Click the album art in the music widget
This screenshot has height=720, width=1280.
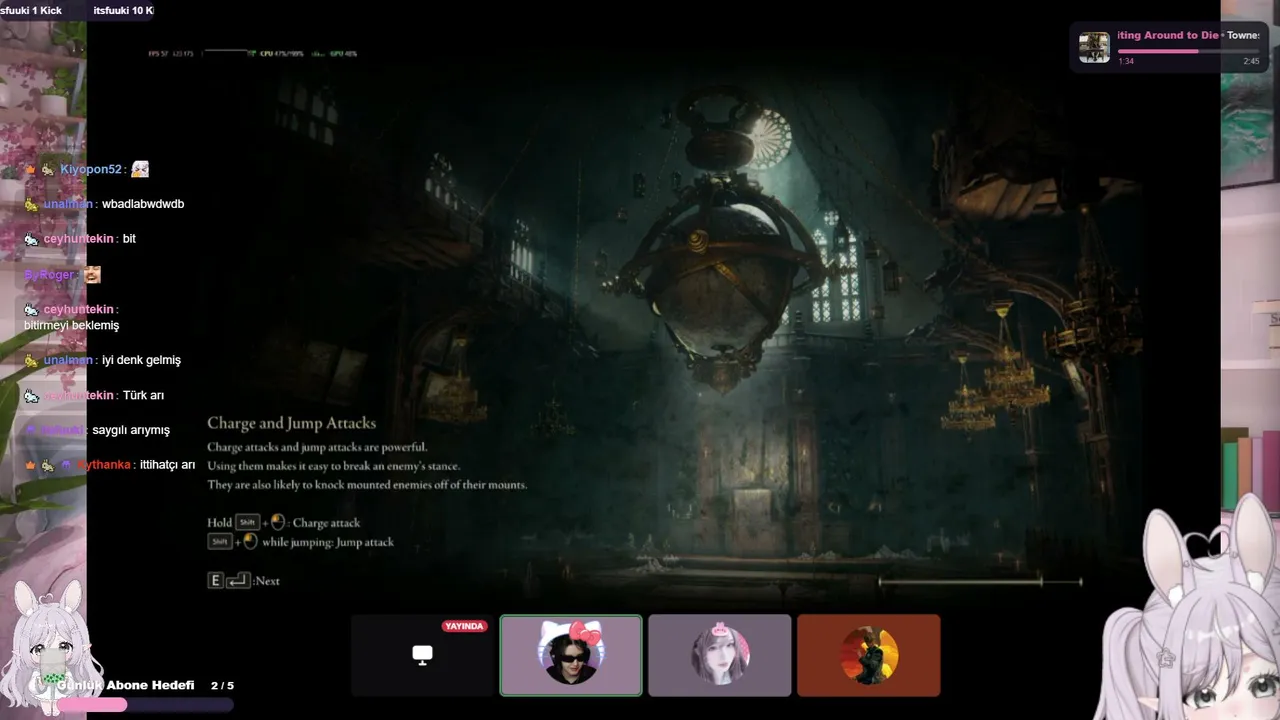coord(1094,47)
